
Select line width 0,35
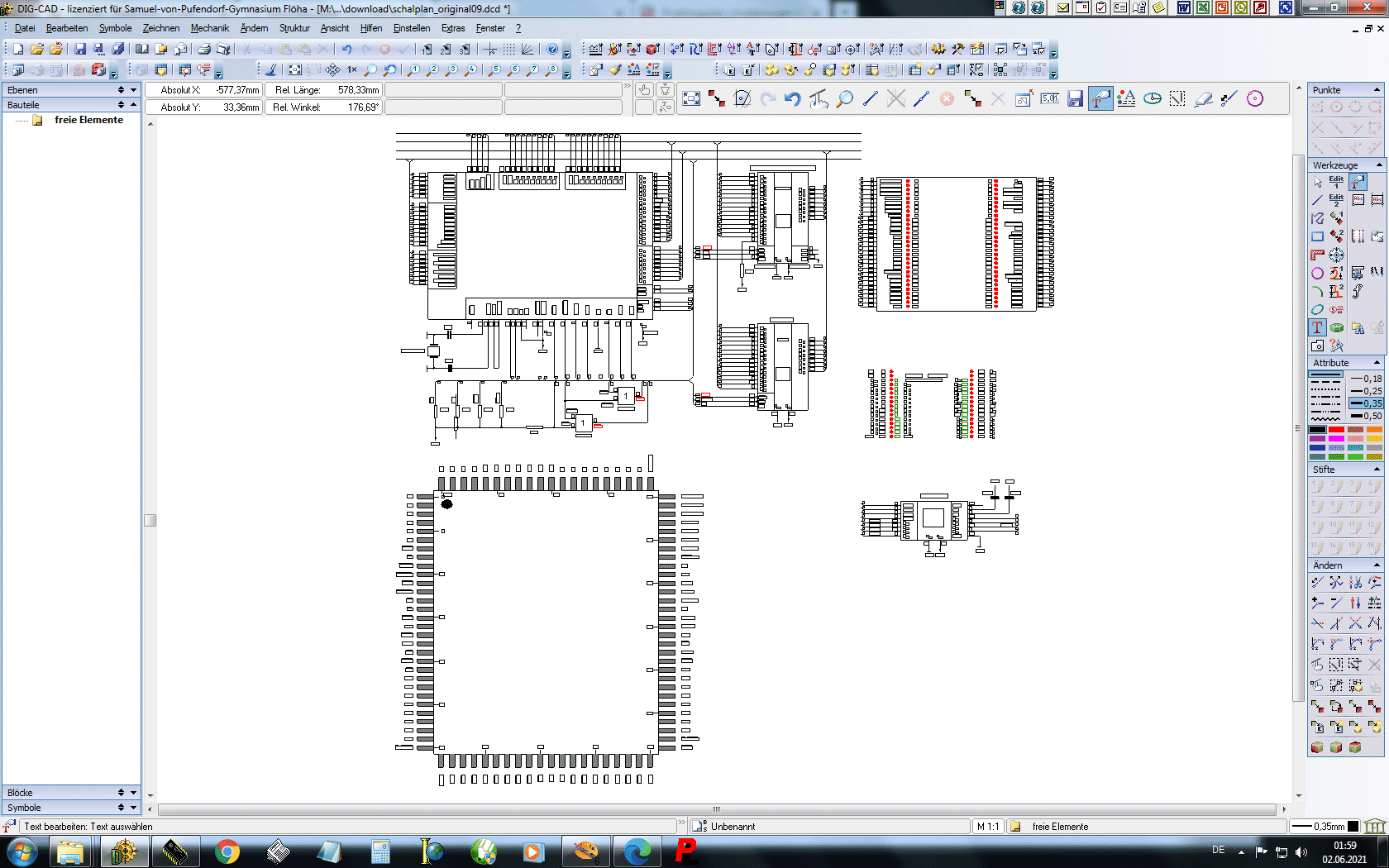[1366, 403]
